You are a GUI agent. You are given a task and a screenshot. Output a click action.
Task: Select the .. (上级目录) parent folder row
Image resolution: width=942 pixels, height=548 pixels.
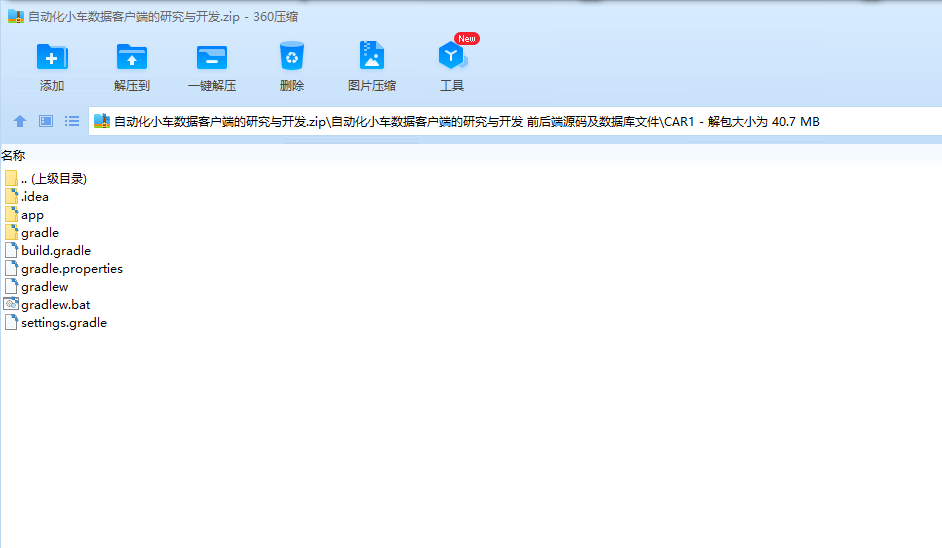pos(46,178)
